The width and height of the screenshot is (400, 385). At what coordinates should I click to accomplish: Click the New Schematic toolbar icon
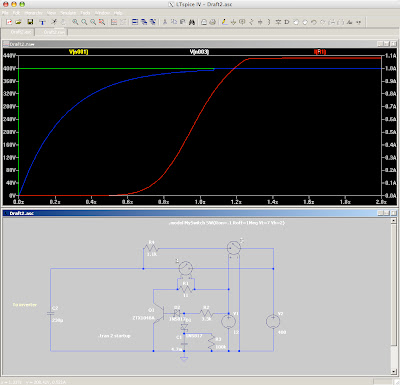tap(9, 22)
